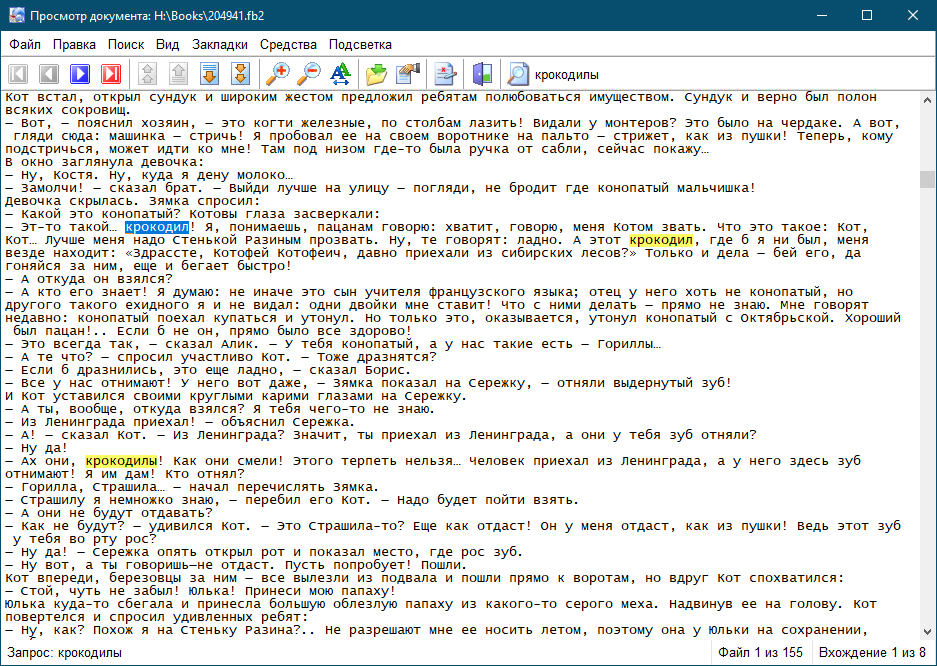Image resolution: width=937 pixels, height=666 pixels.
Task: Click the selected blue word крокодил
Action: pyautogui.click(x=157, y=227)
